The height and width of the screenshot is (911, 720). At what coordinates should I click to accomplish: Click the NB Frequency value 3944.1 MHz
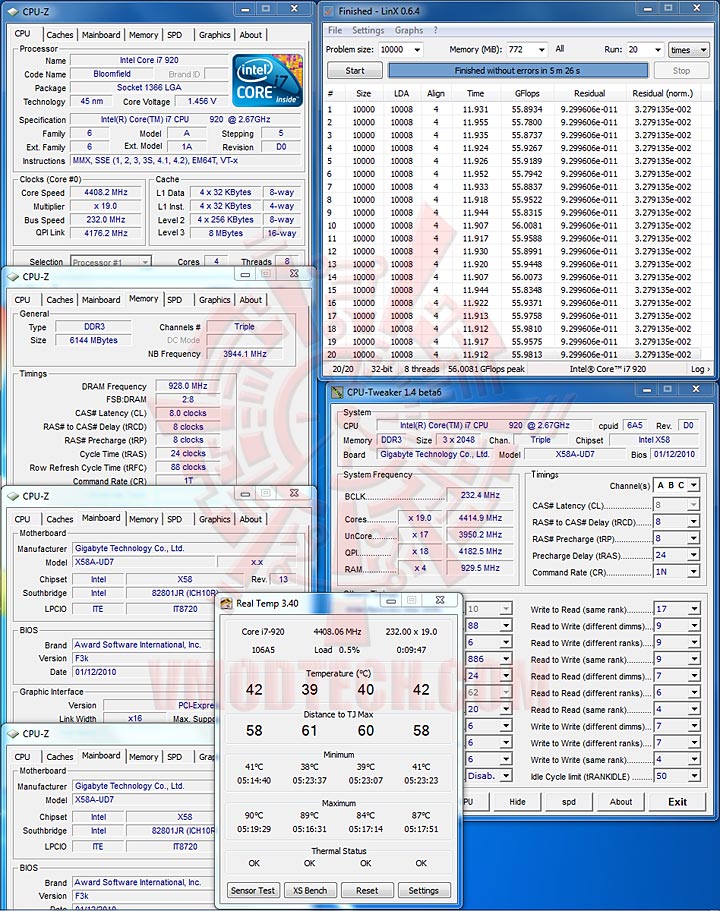[x=245, y=354]
